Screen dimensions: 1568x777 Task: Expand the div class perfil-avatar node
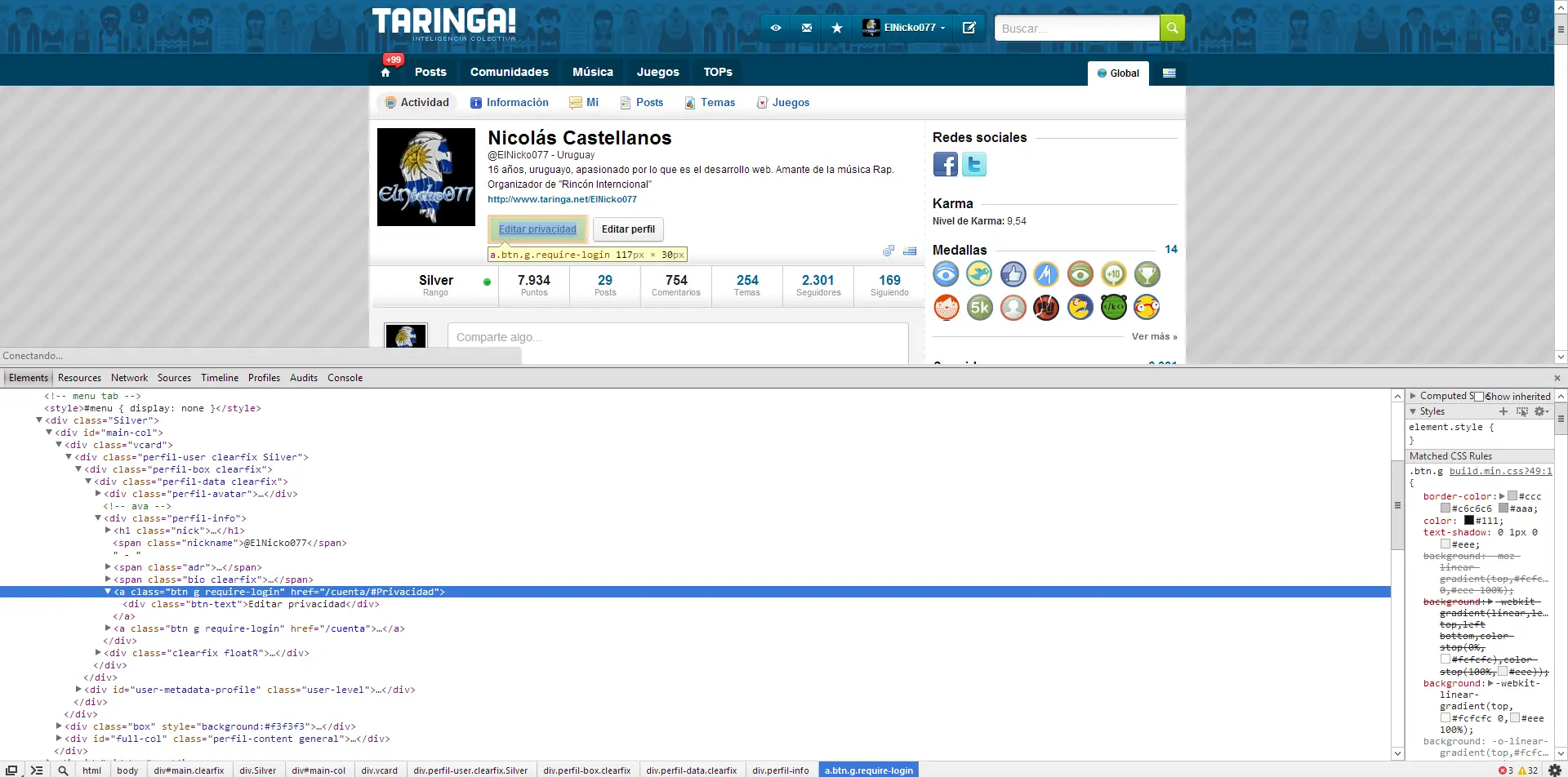pyautogui.click(x=98, y=494)
